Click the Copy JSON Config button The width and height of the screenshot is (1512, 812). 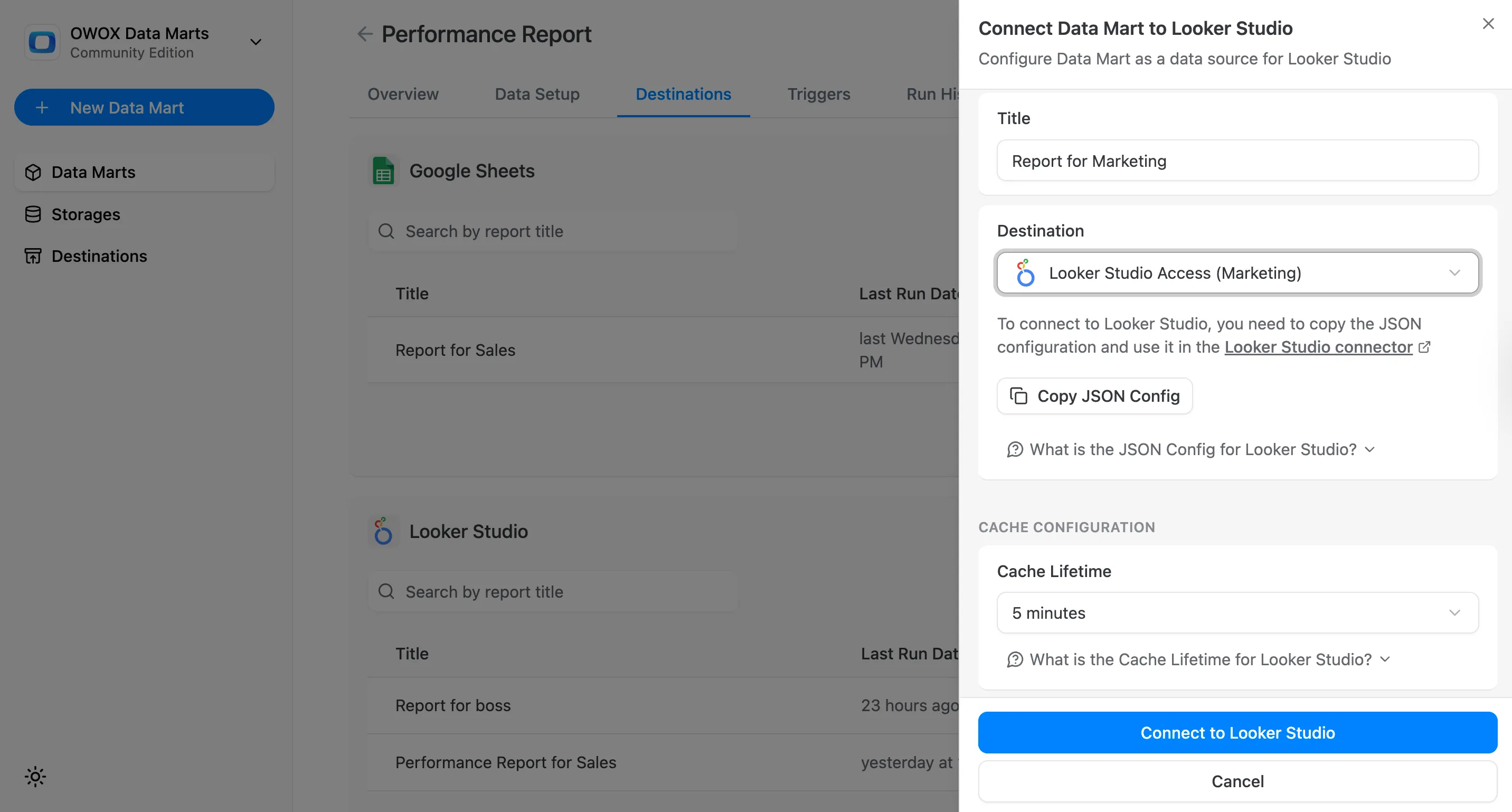pos(1095,396)
